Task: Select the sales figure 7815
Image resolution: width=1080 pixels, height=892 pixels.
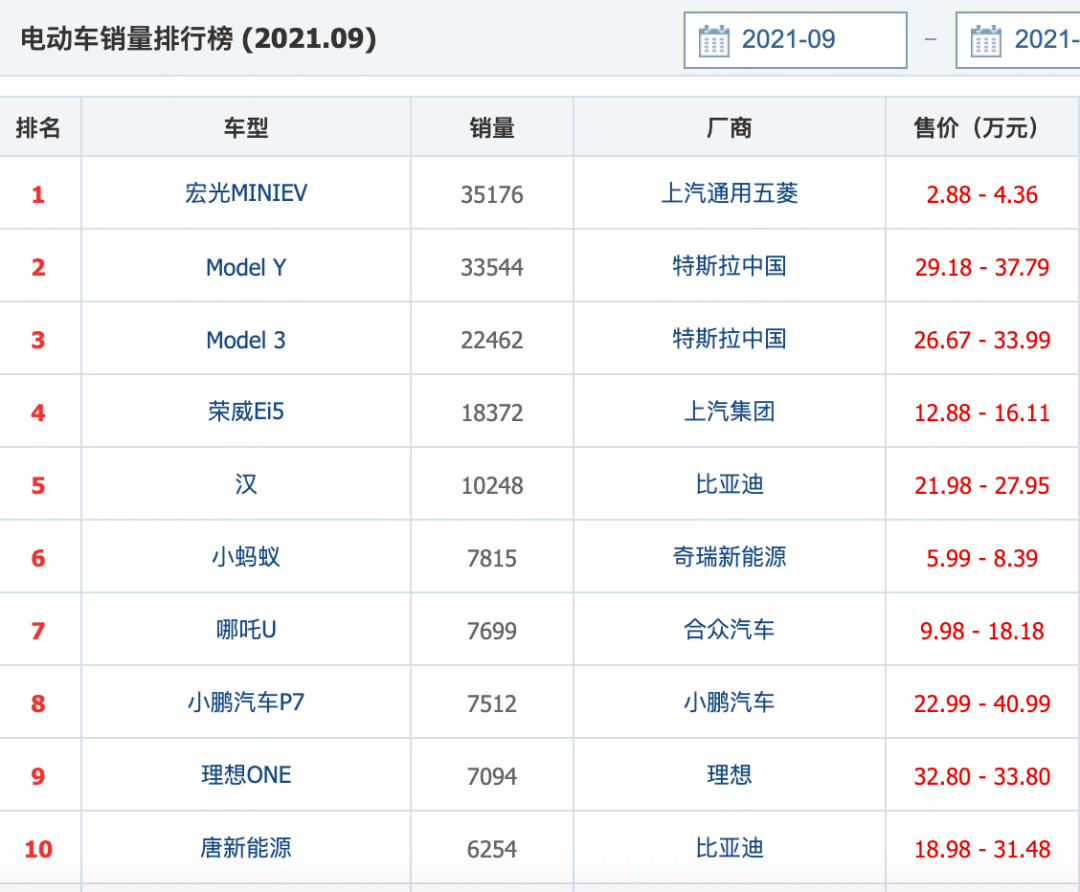Action: (492, 559)
